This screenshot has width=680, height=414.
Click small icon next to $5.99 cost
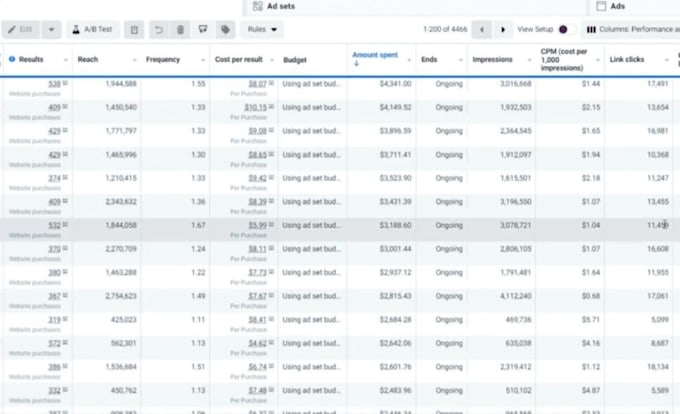tap(271, 225)
